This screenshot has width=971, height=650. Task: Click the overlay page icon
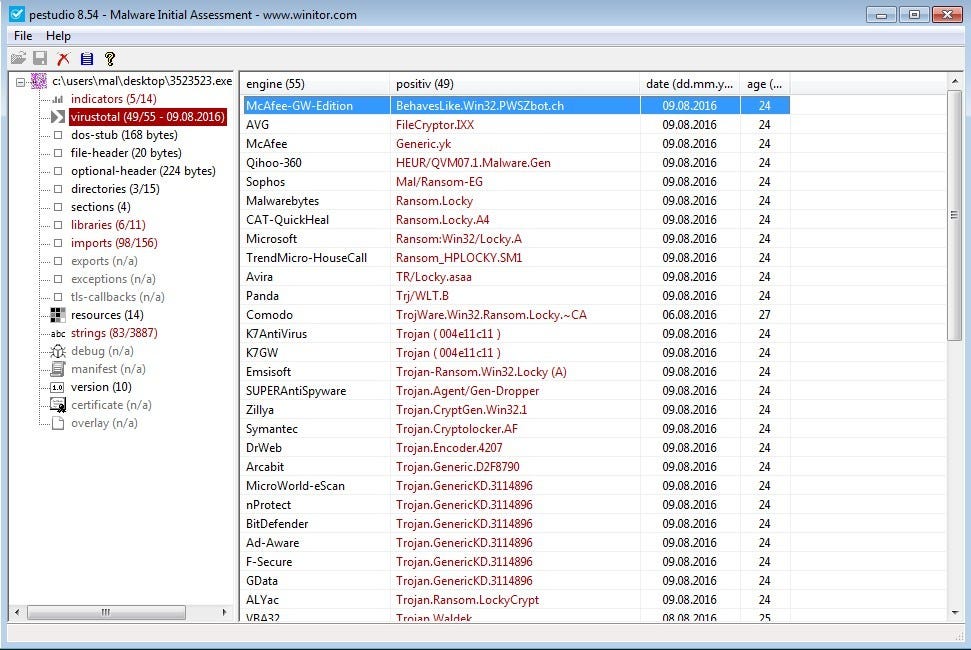click(x=58, y=423)
